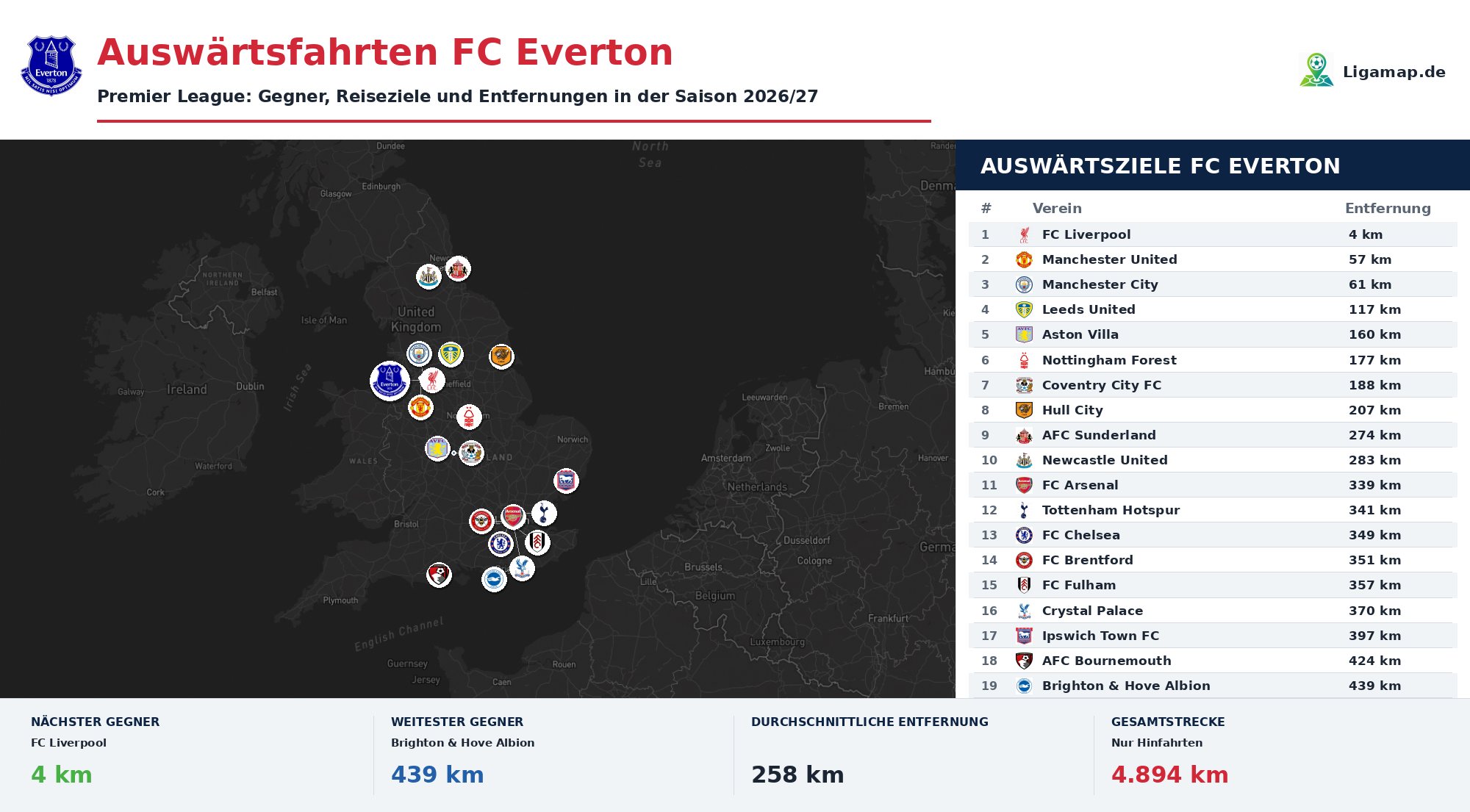The image size is (1470, 812).
Task: Select Brighton & Hove Albion row
Action: point(1213,686)
